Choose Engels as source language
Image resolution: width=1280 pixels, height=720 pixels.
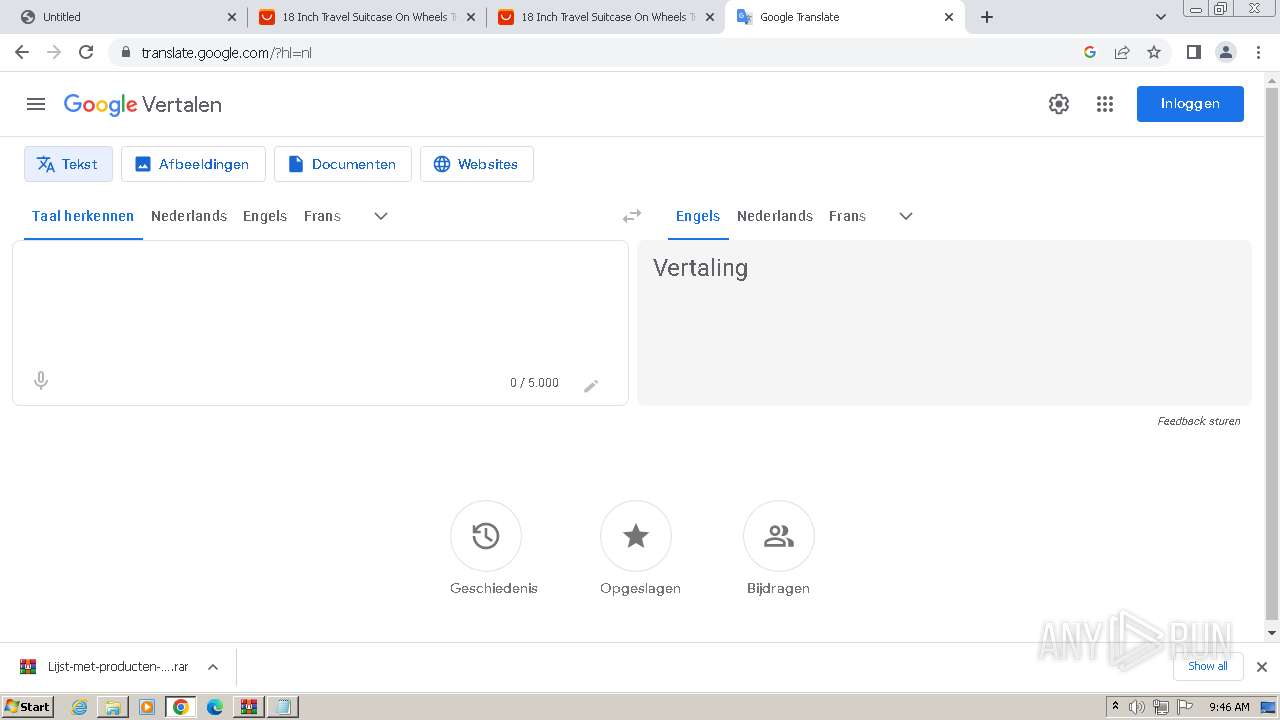pyautogui.click(x=265, y=216)
